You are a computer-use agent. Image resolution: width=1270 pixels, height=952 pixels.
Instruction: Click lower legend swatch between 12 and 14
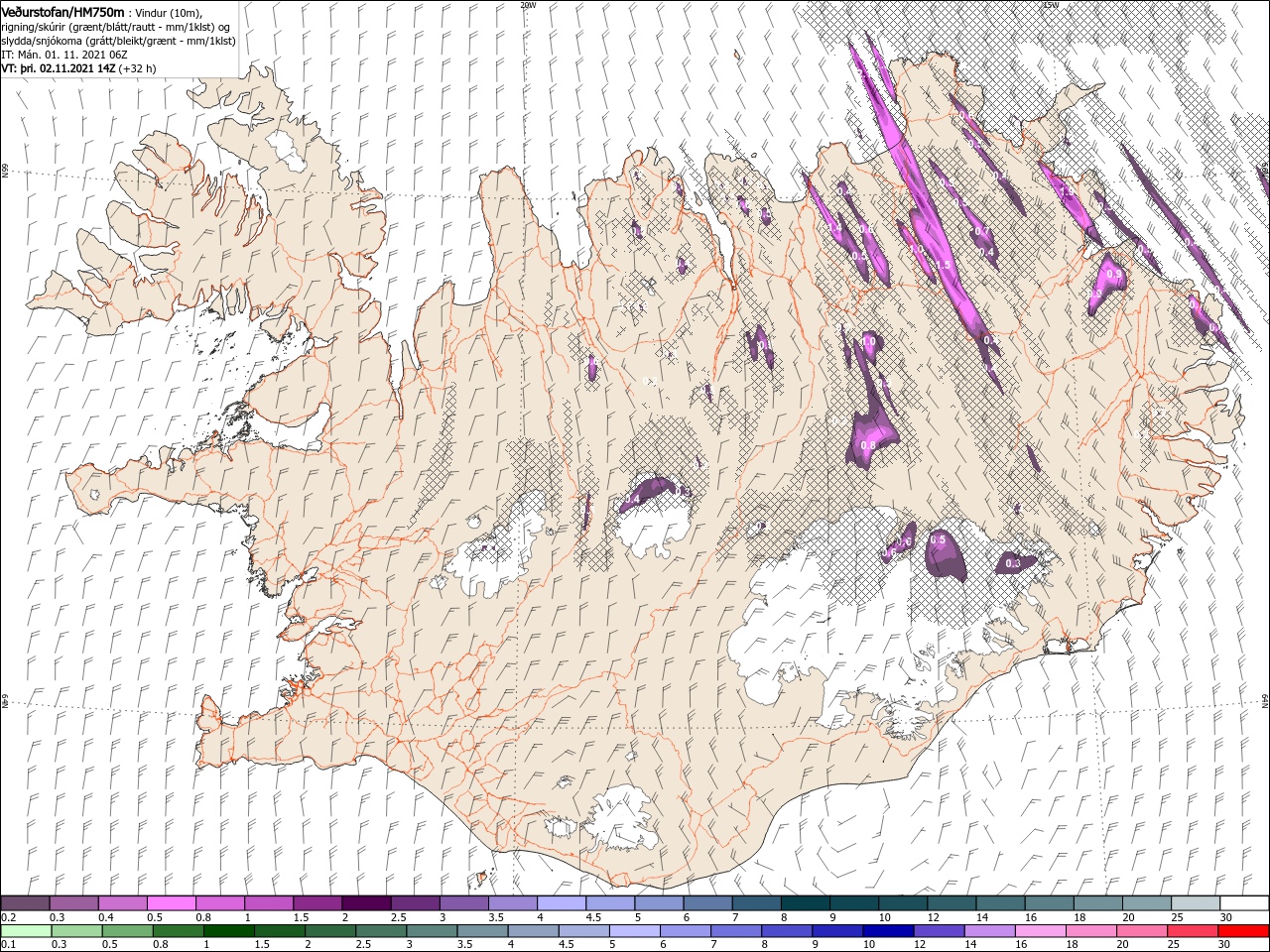click(940, 931)
